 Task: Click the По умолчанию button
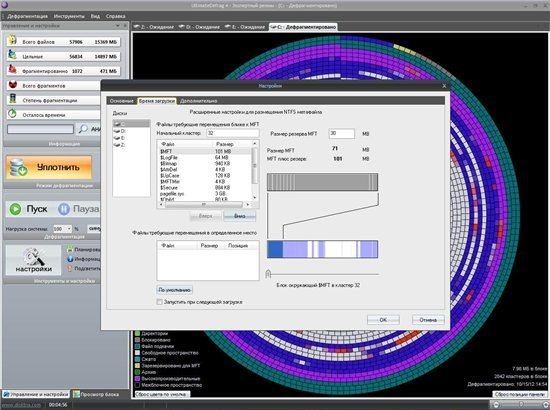click(174, 290)
